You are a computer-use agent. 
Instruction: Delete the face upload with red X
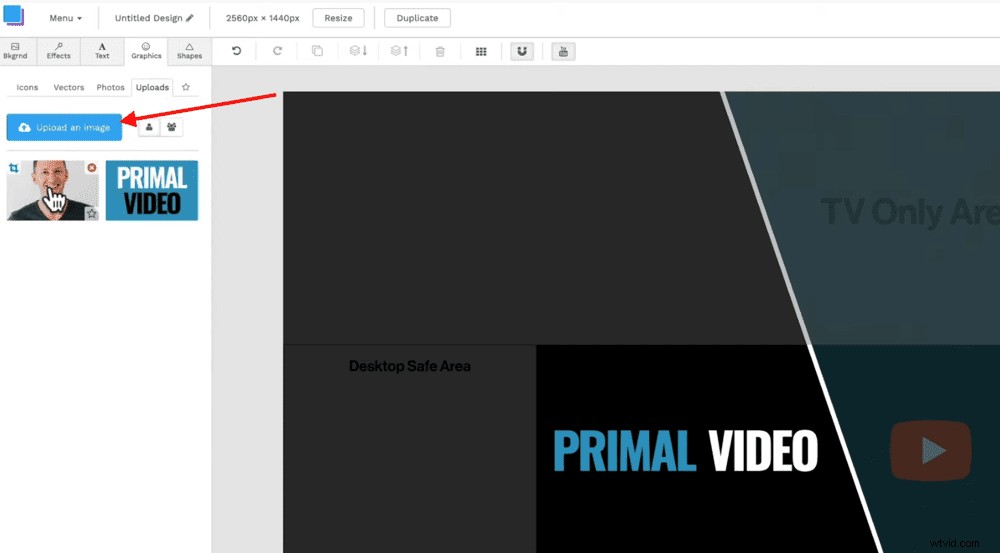click(92, 168)
